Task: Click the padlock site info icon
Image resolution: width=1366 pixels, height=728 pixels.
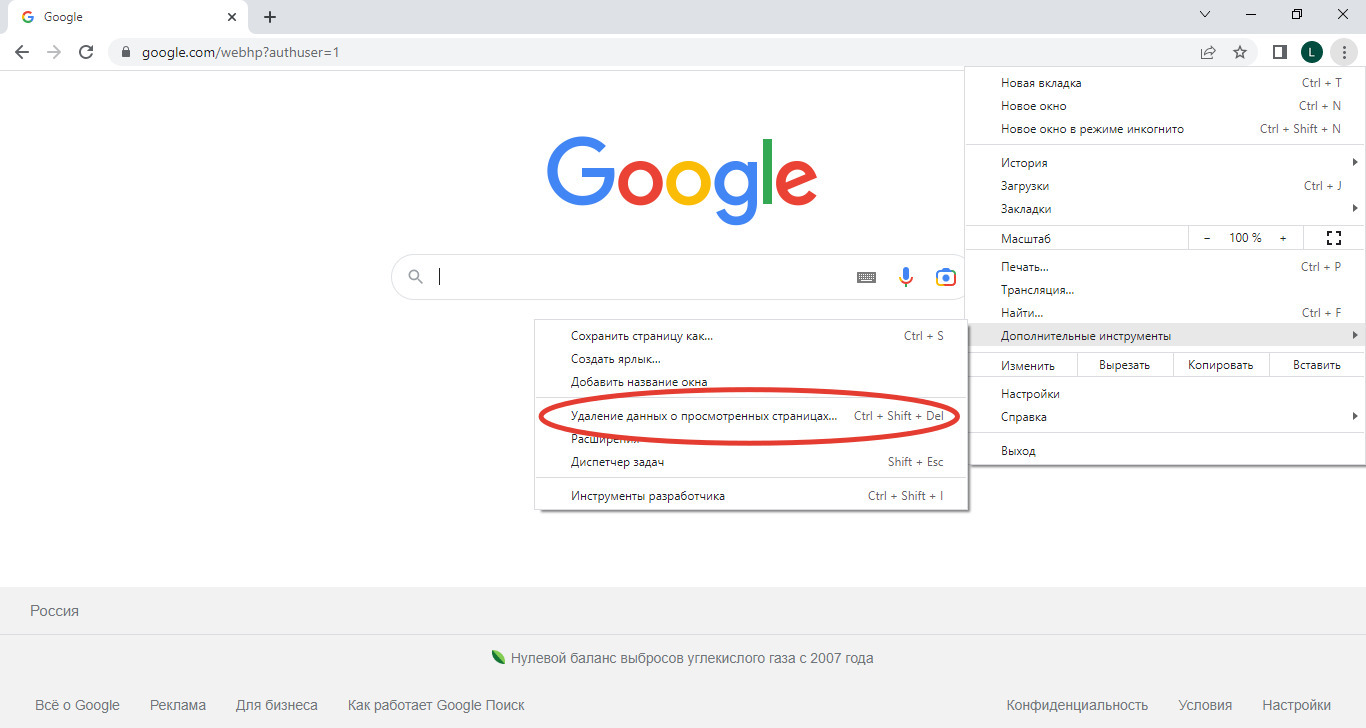Action: 126,52
